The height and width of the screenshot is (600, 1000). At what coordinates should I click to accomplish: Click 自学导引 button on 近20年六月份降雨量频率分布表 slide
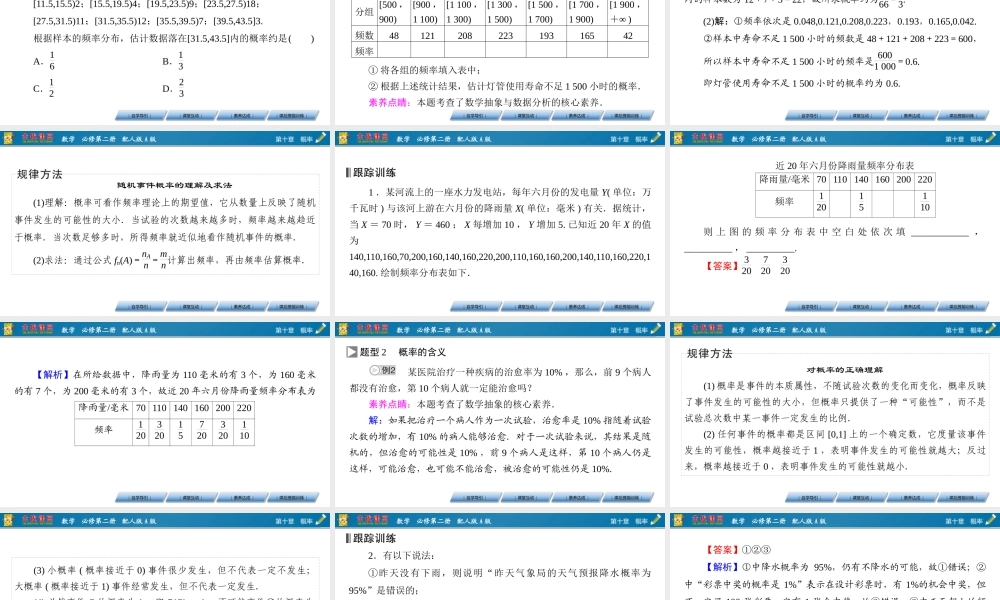(809, 307)
